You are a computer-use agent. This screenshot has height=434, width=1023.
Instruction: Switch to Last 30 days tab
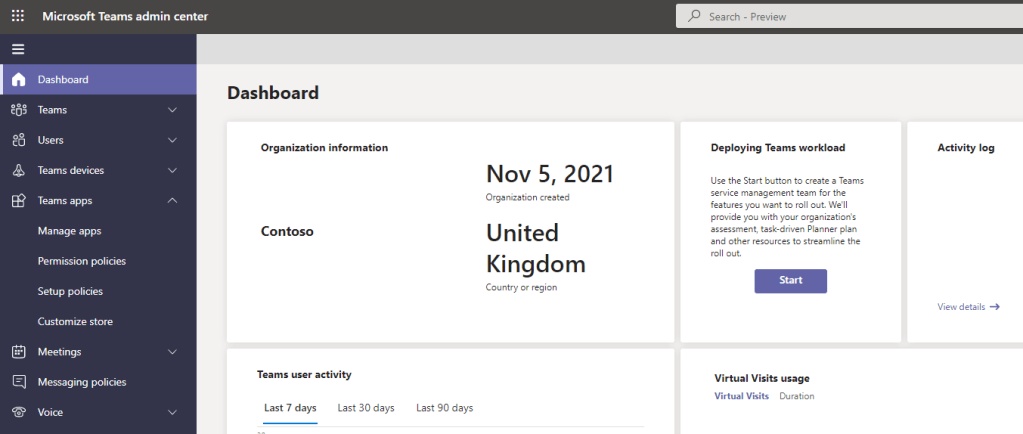tap(366, 408)
